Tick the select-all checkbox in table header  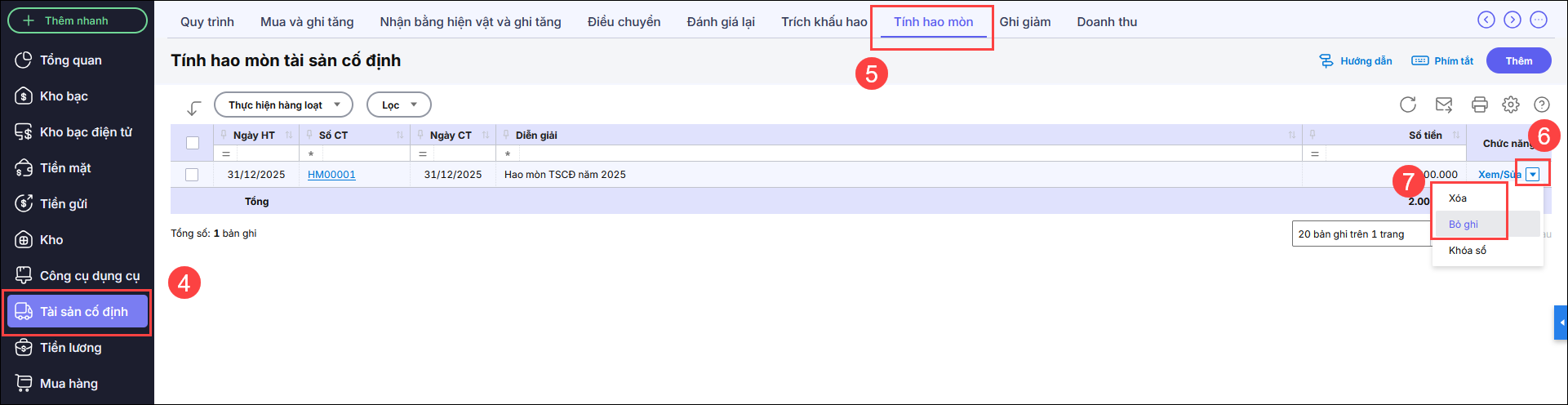point(193,143)
